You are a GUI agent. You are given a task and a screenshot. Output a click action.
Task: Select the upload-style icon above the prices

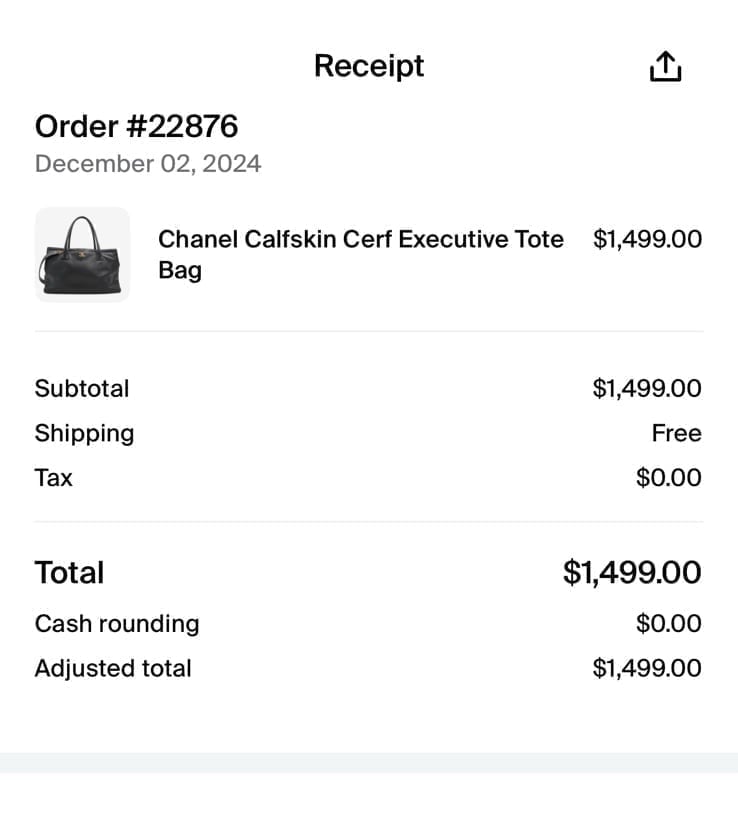click(x=665, y=64)
